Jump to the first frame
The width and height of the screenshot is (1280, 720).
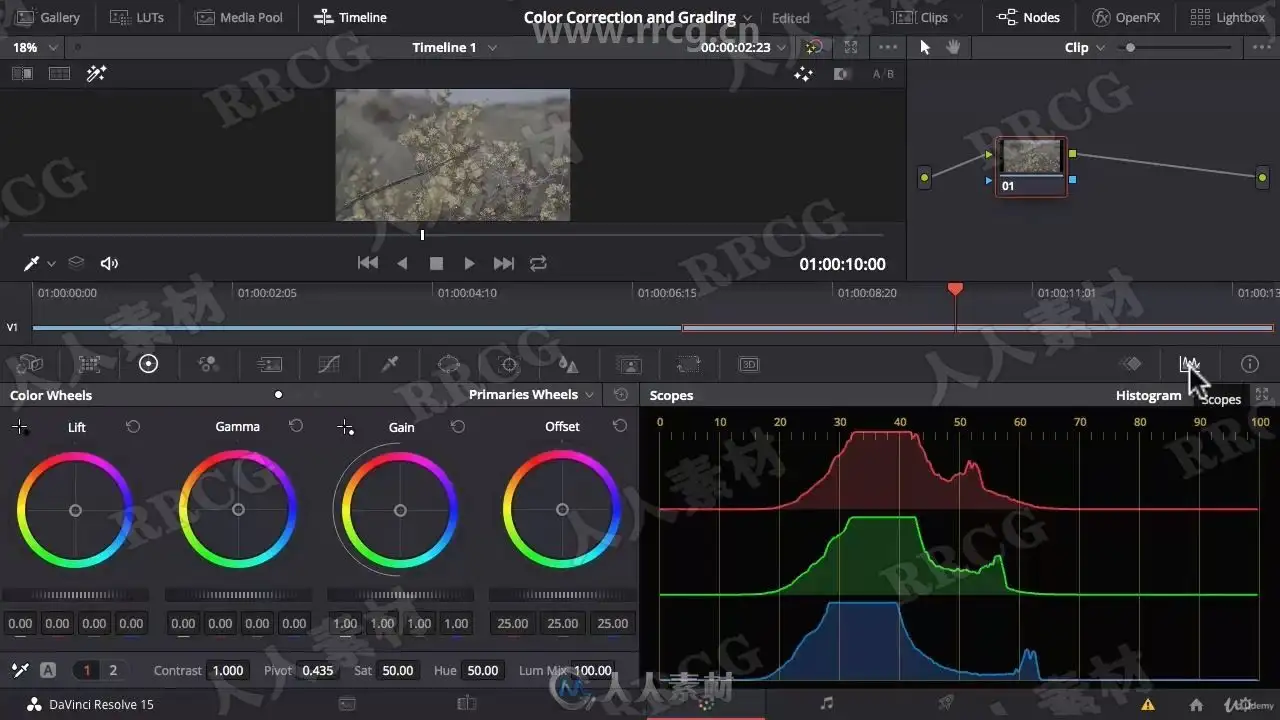click(368, 263)
